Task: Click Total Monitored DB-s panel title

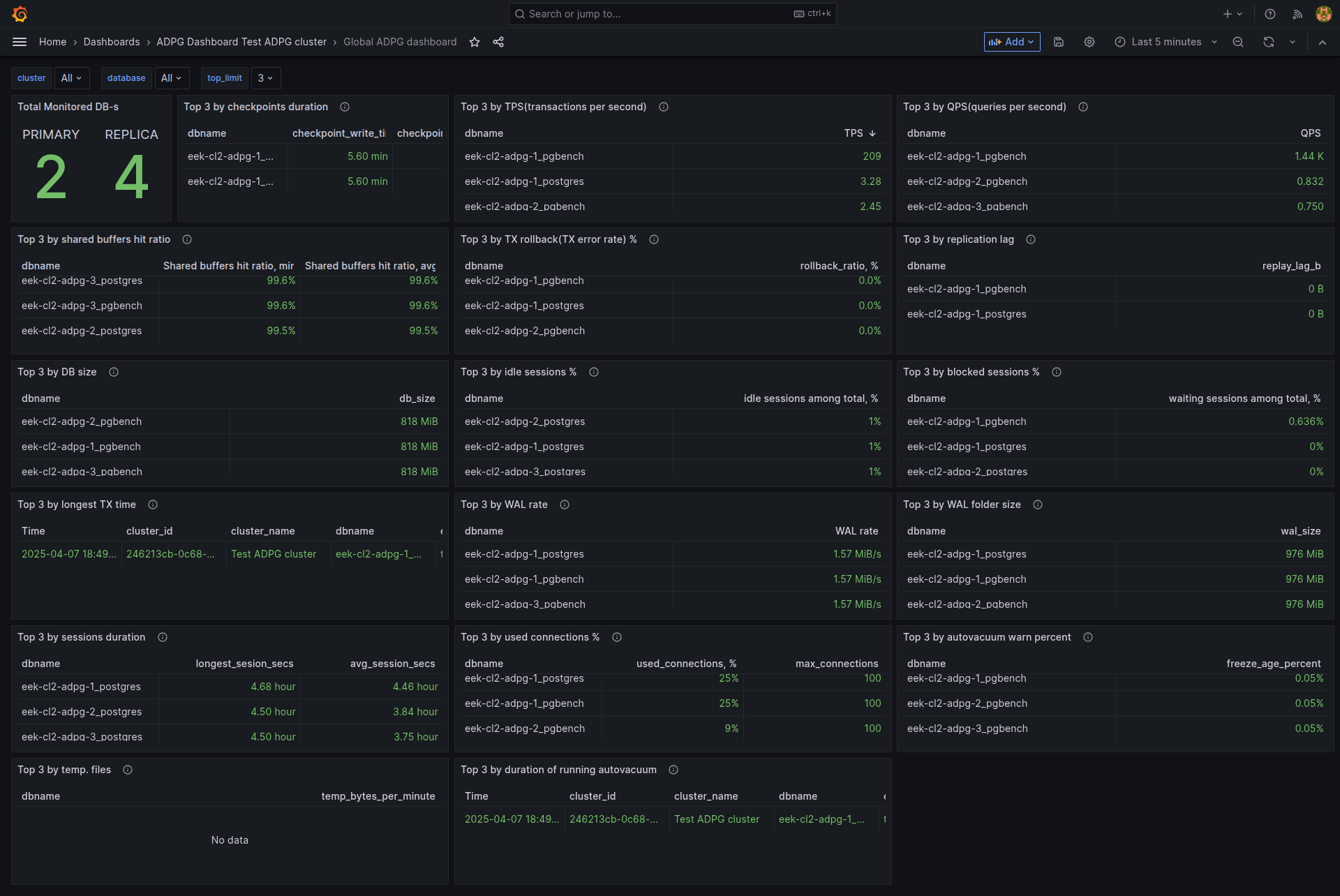Action: [68, 107]
